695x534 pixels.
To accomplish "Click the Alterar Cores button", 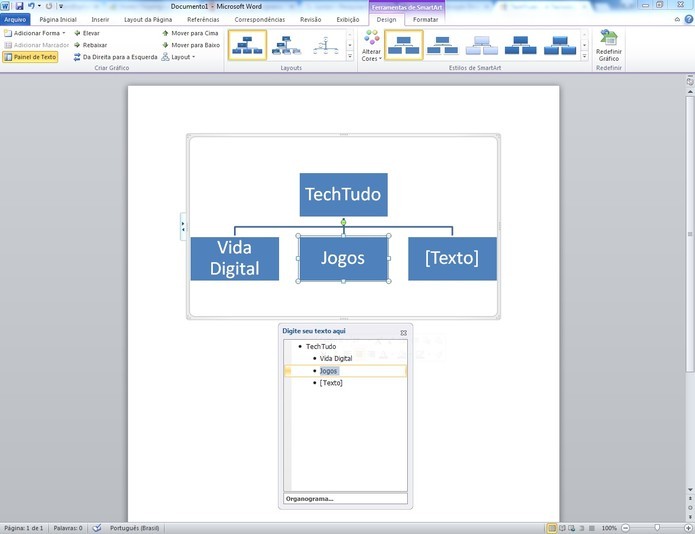I will point(371,45).
